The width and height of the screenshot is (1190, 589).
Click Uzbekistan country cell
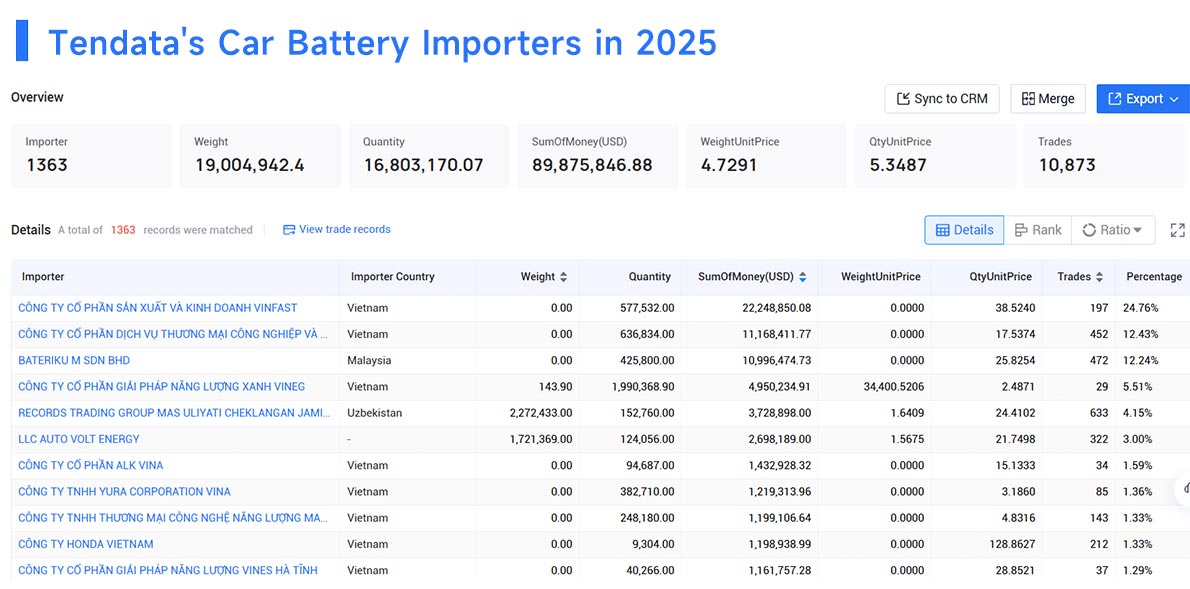(x=375, y=413)
